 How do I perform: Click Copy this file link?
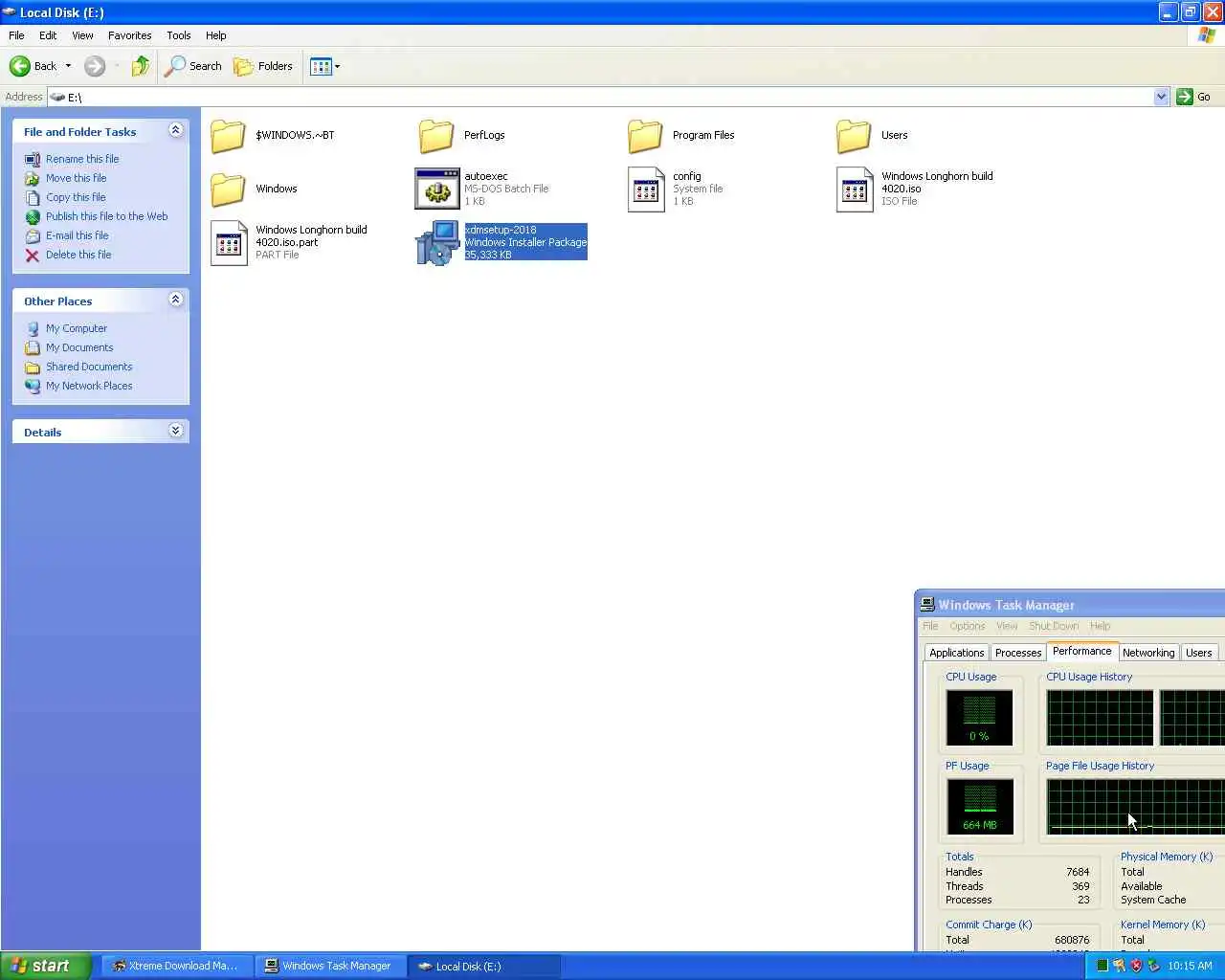tap(76, 197)
